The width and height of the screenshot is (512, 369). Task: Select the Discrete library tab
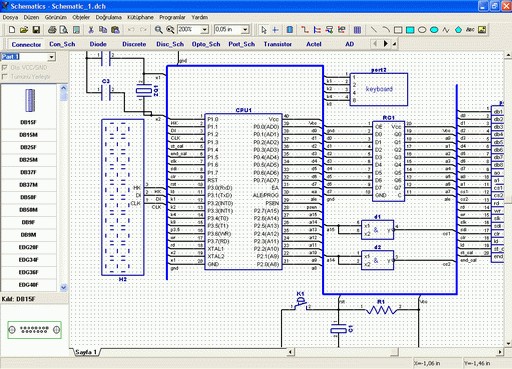pyautogui.click(x=134, y=44)
